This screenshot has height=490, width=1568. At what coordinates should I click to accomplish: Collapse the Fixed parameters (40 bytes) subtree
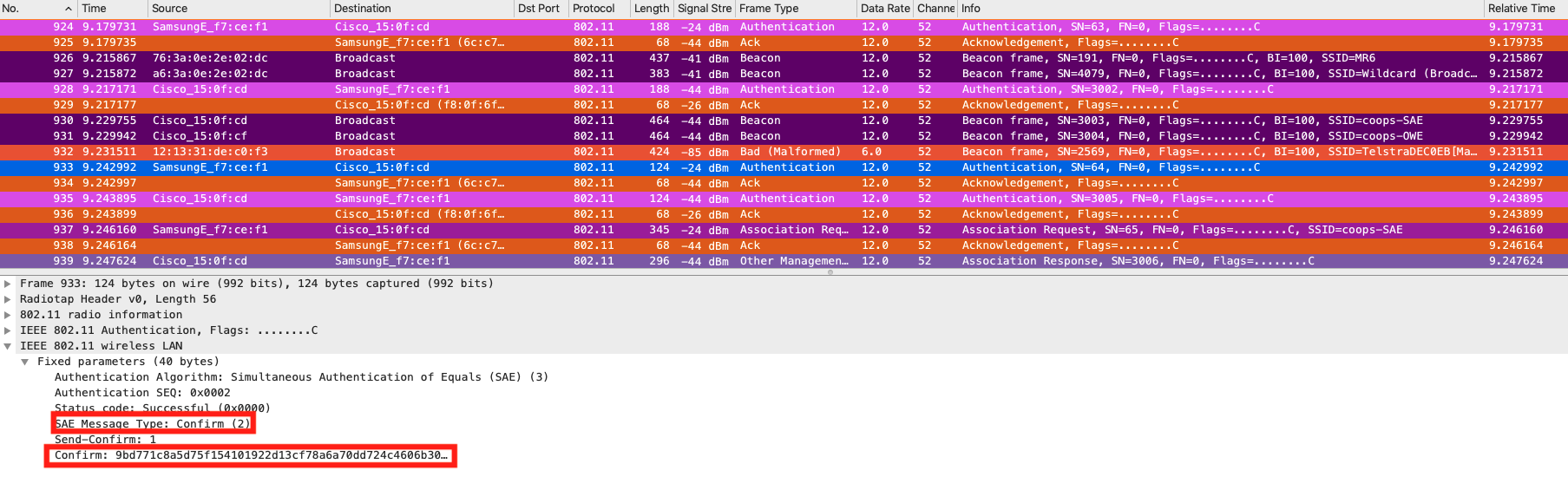coord(25,362)
